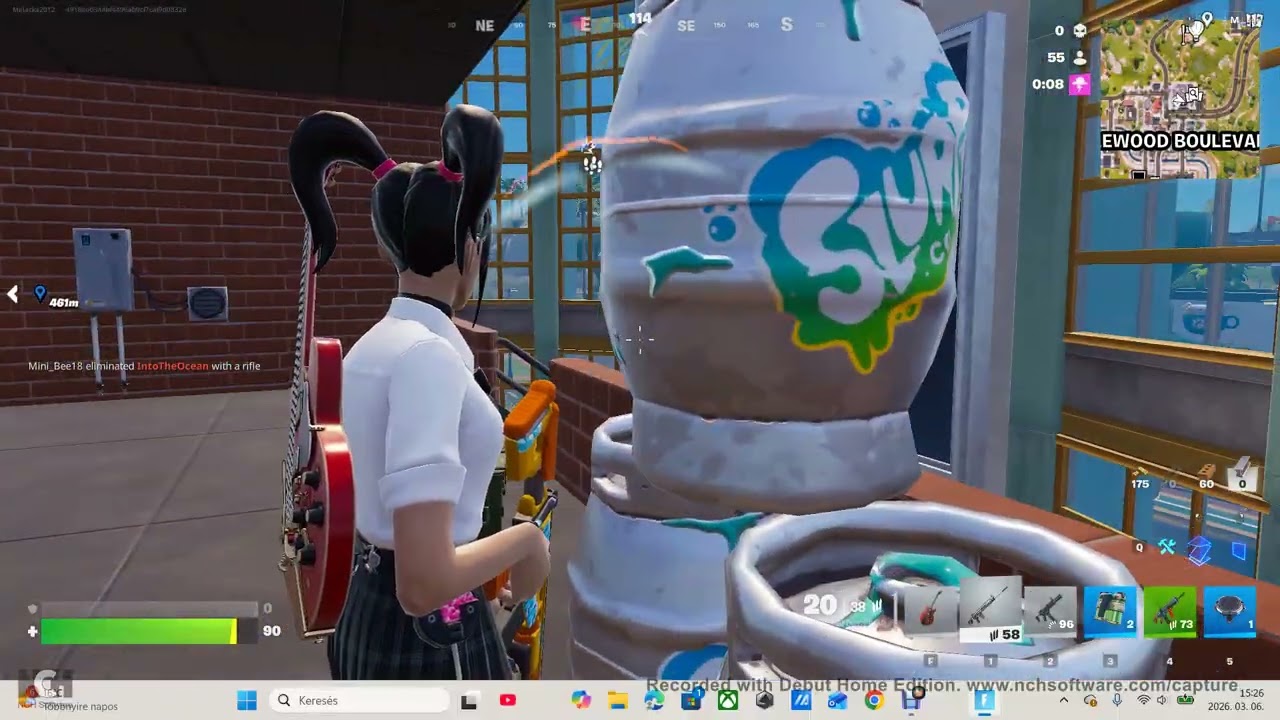
Task: Click the brick material icon
Action: 1207,471
